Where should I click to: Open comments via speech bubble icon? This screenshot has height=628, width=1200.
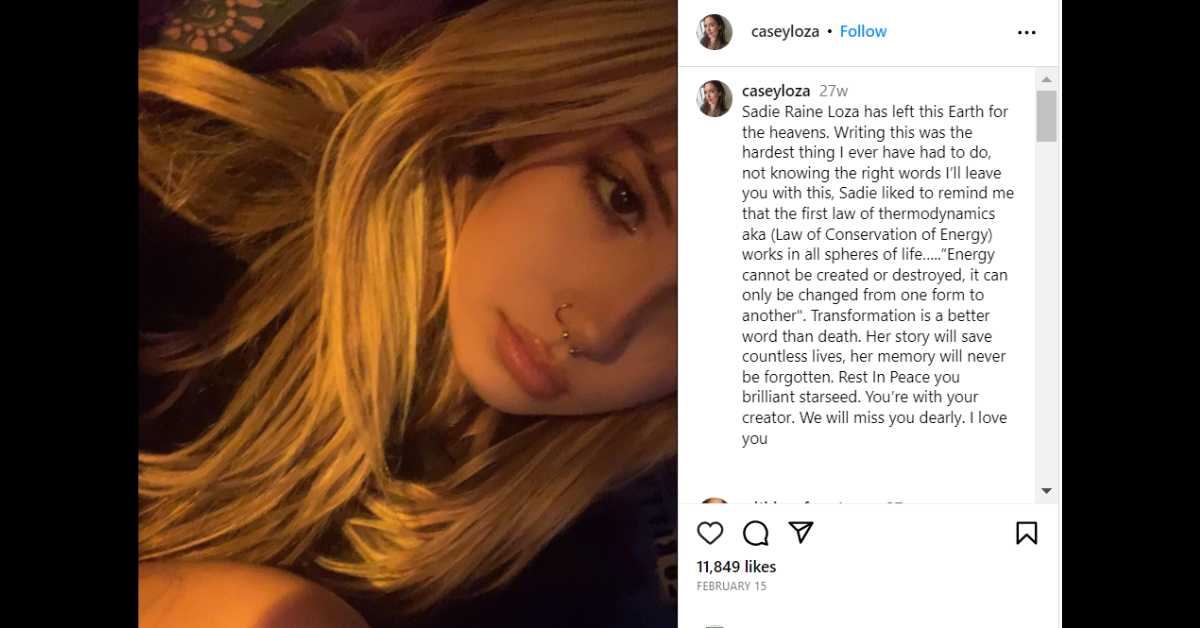click(x=756, y=533)
